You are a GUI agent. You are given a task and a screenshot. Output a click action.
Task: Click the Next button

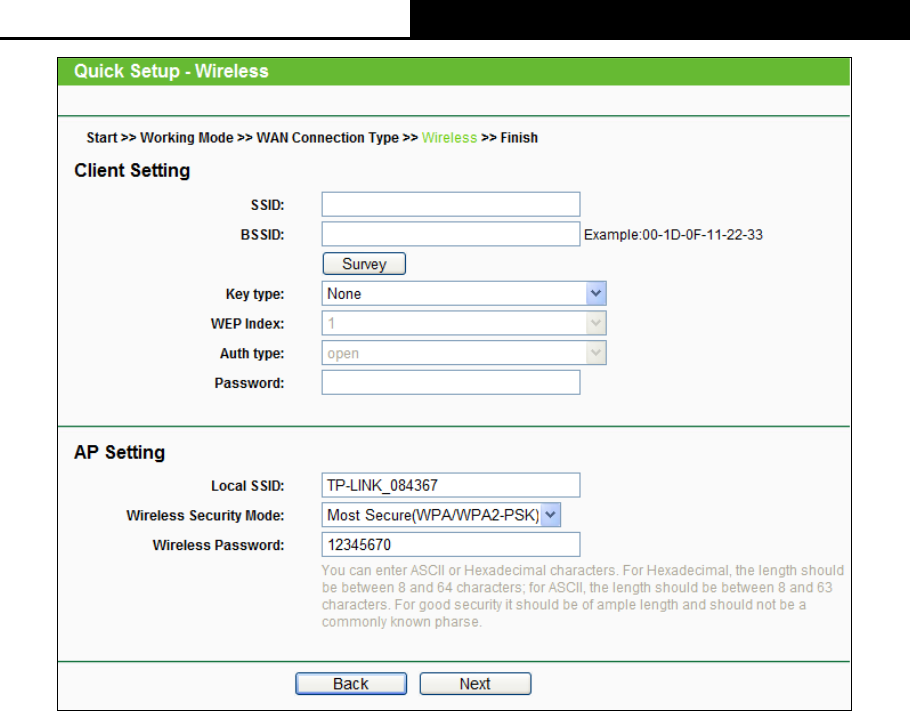coord(475,684)
